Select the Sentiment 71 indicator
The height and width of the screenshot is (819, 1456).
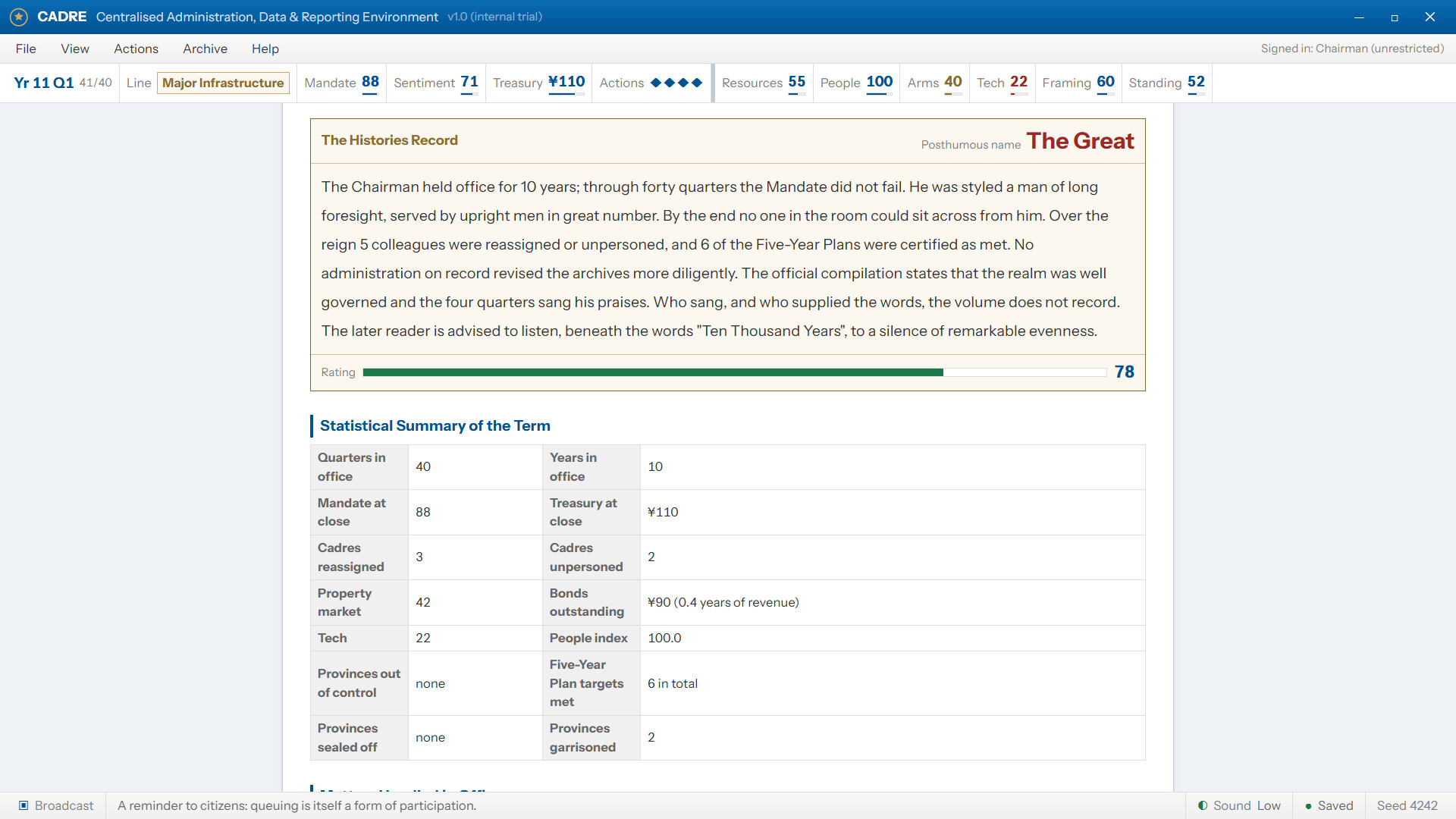[436, 83]
